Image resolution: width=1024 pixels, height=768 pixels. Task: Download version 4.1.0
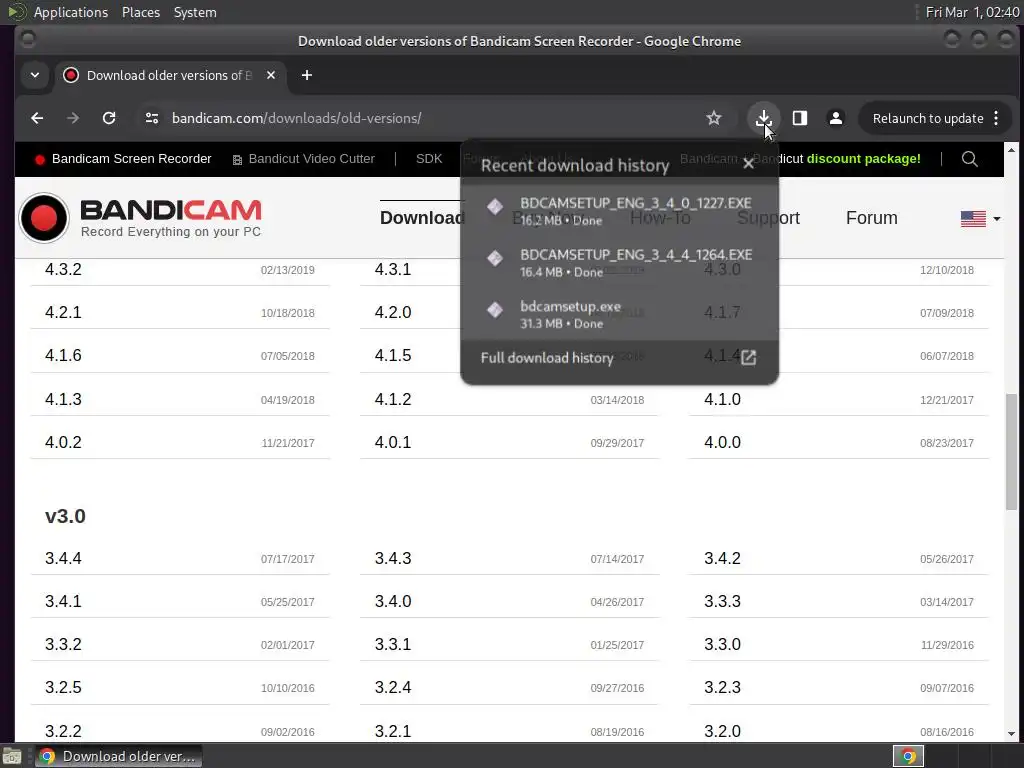722,399
